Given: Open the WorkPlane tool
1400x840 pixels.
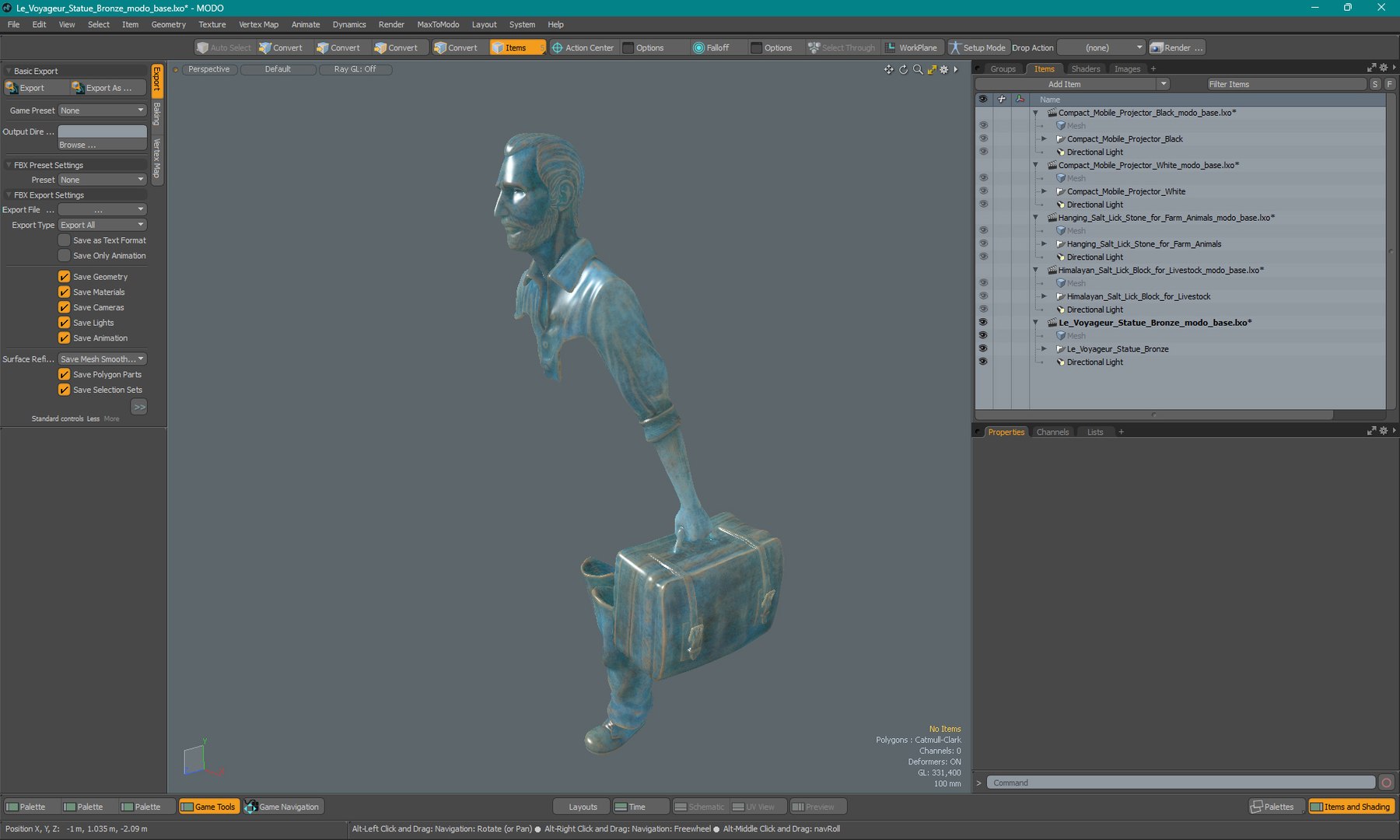Looking at the screenshot, I should pyautogui.click(x=912, y=47).
